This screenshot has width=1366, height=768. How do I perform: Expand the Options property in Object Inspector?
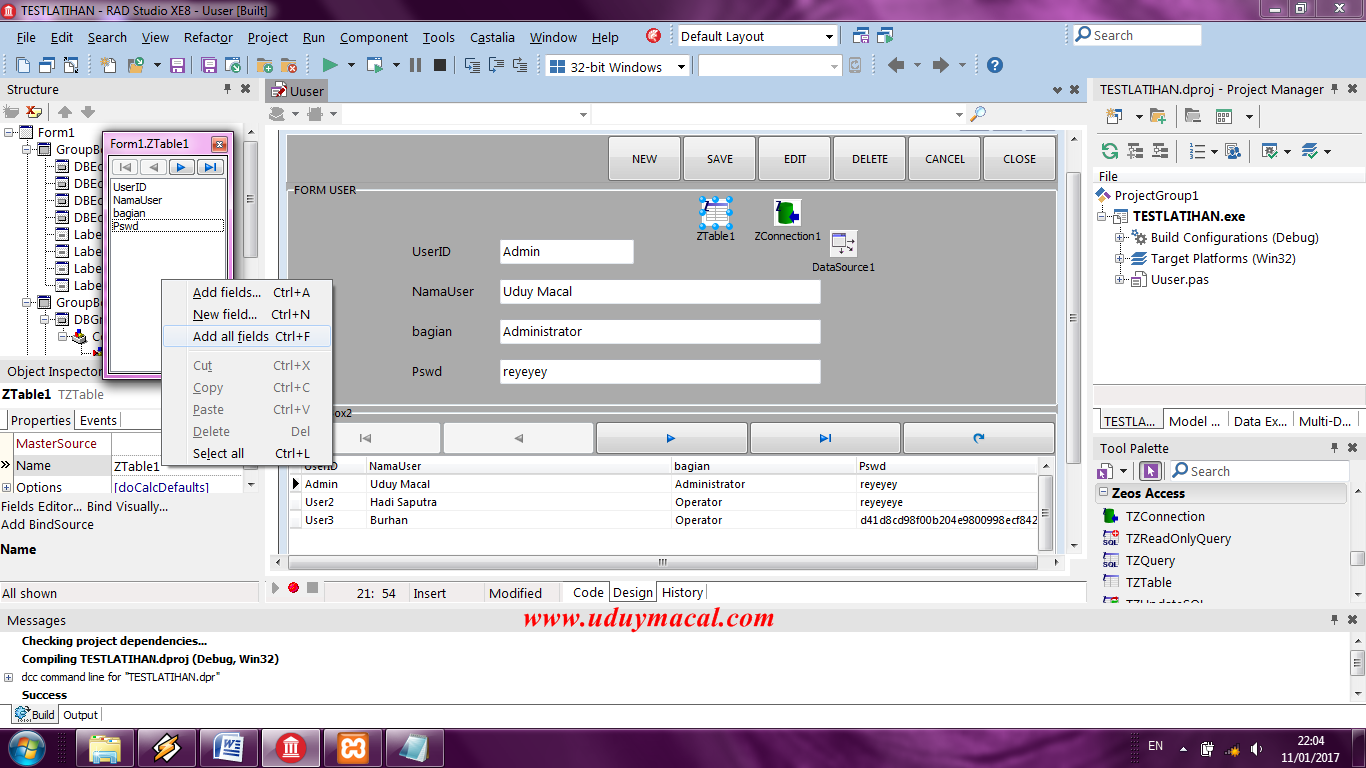tap(7, 487)
